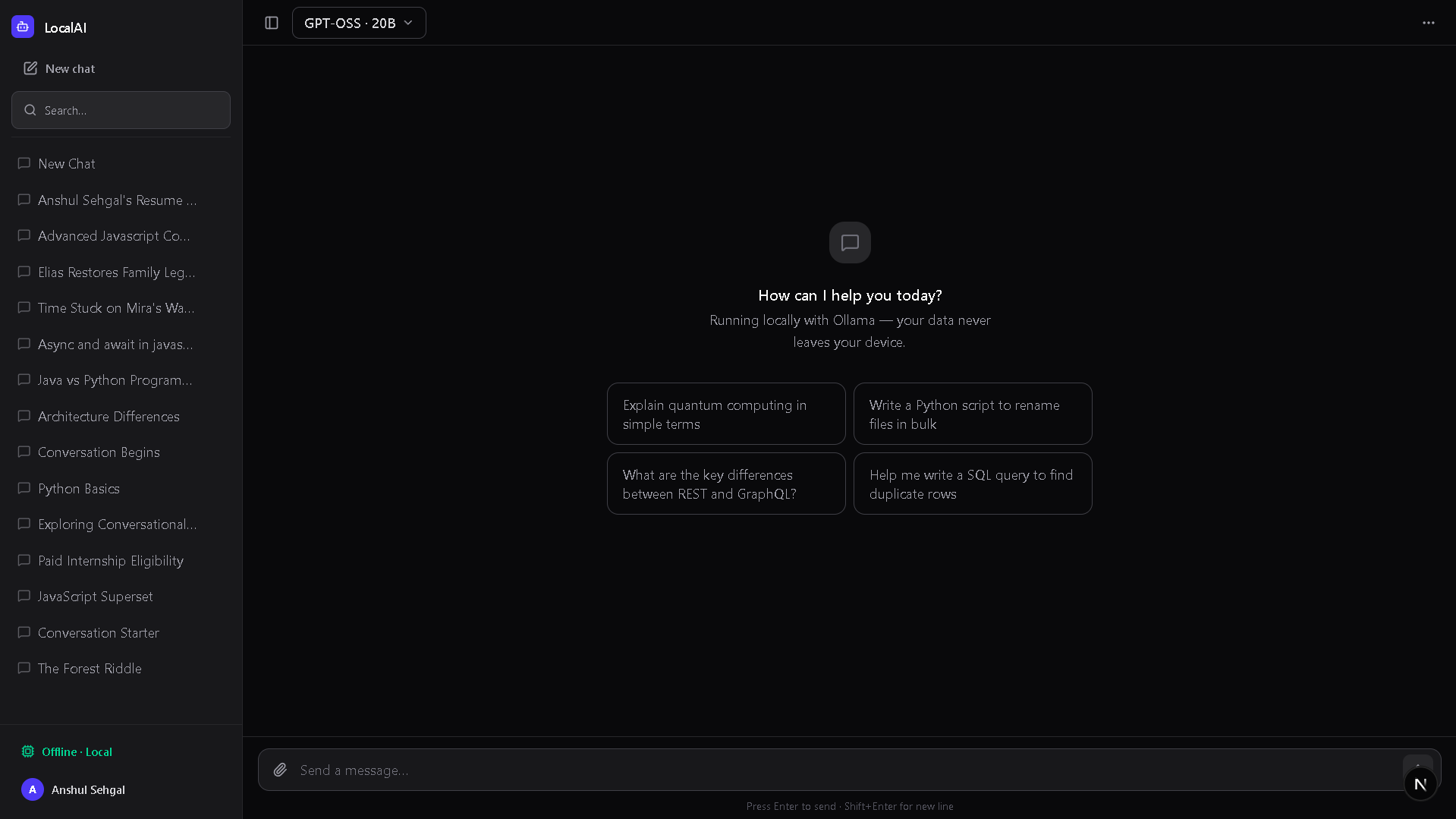This screenshot has height=819, width=1456.
Task: Open the Python Basics conversation
Action: coord(79,488)
